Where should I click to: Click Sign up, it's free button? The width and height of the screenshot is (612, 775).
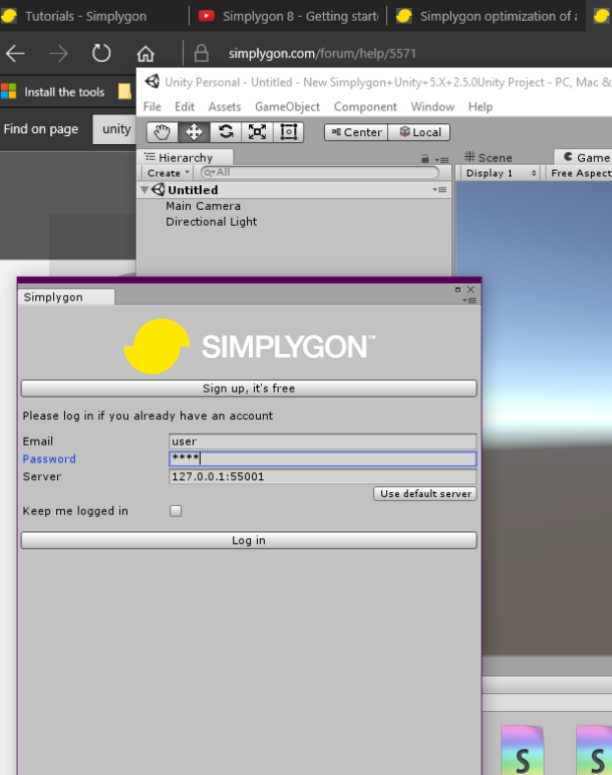pos(249,388)
